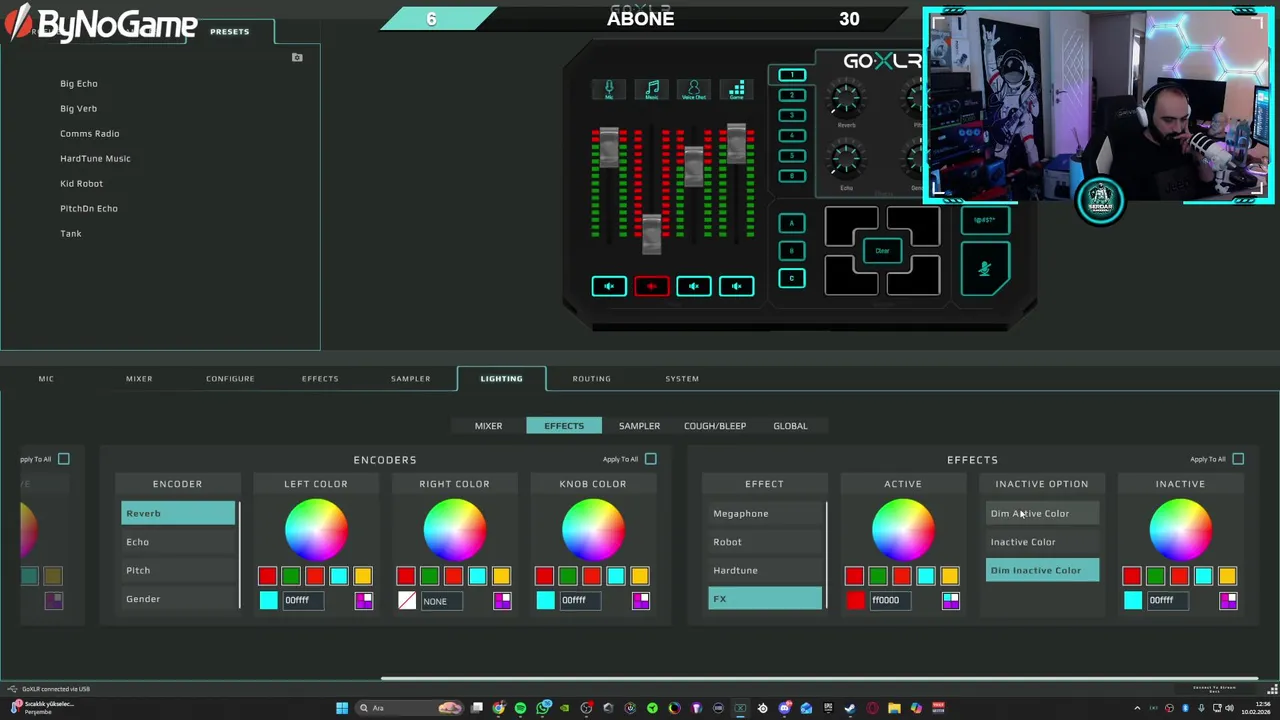The width and height of the screenshot is (1280, 720).
Task: Click the Voice Chat channel icon
Action: 694,90
